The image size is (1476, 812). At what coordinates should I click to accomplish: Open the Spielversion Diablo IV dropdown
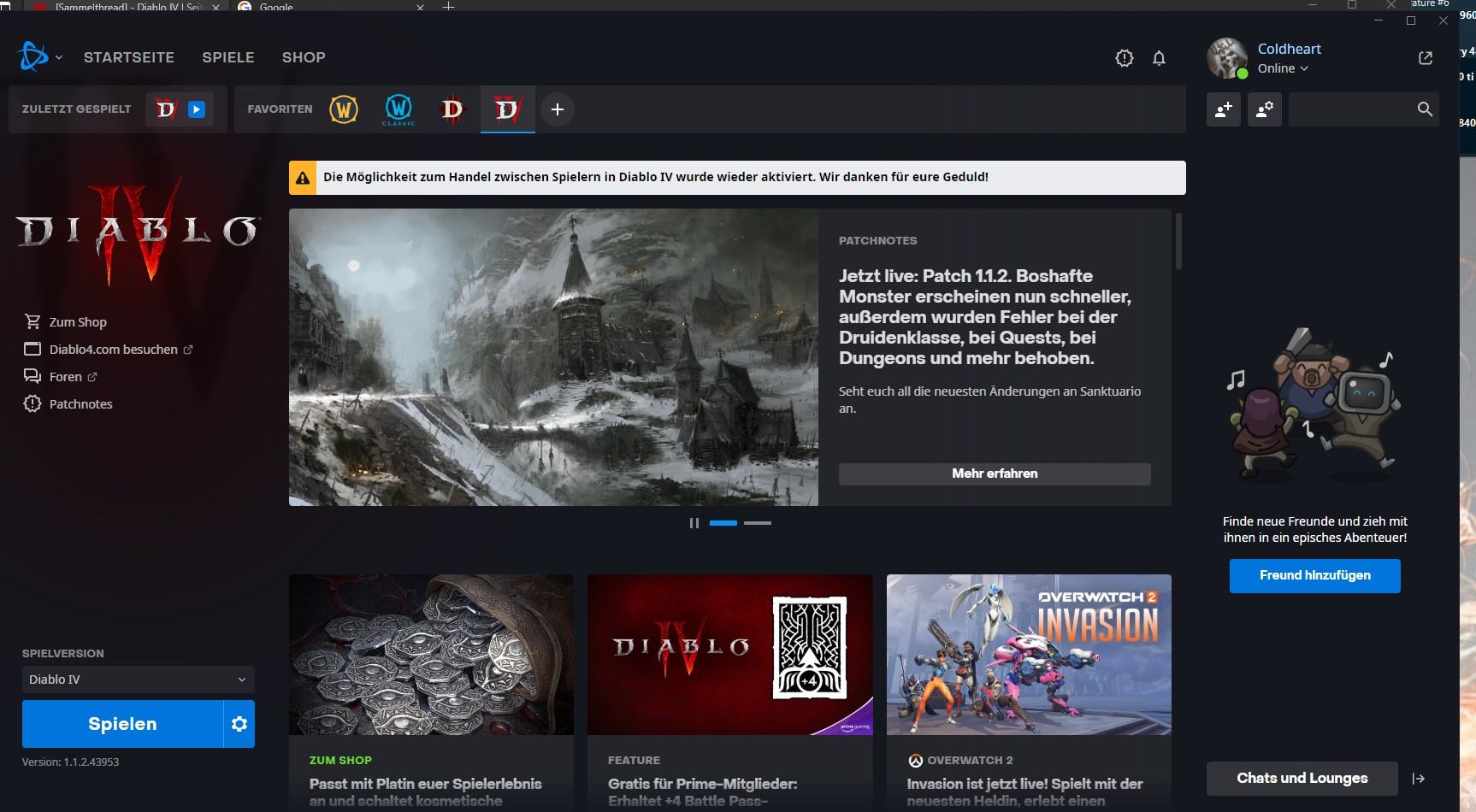point(139,680)
